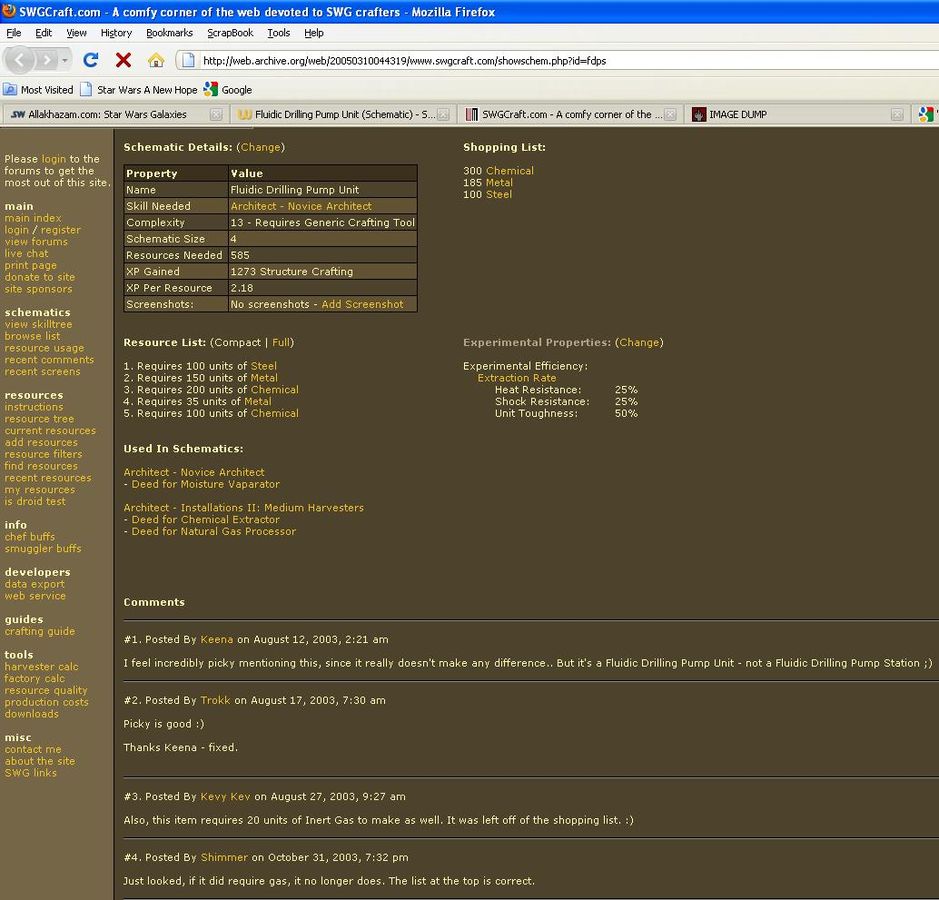Open the Most Visited bookmarks icon
Screen dimensions: 939x900
coord(10,89)
